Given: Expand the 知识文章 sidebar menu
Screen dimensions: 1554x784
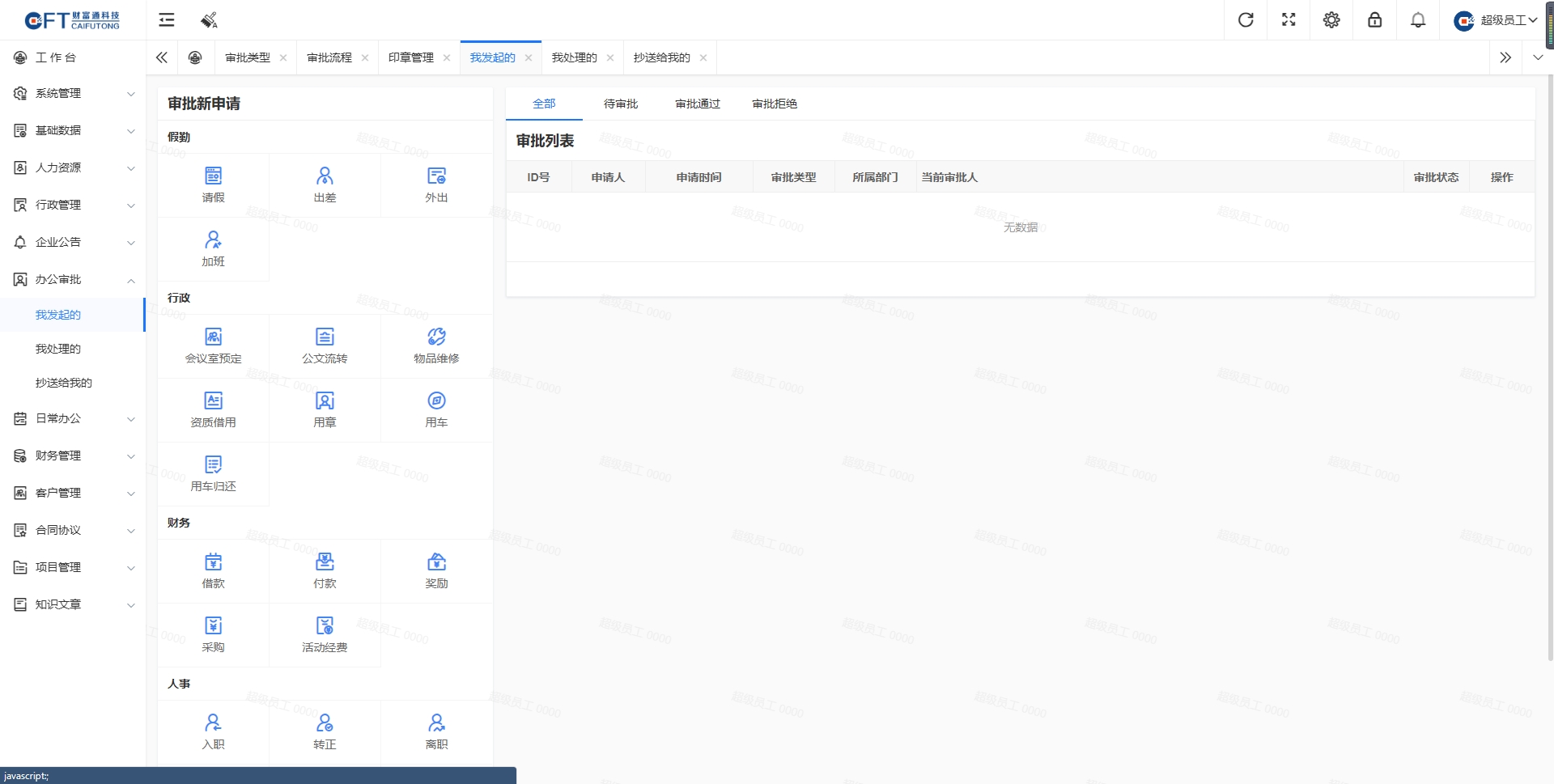Looking at the screenshot, I should (x=73, y=604).
